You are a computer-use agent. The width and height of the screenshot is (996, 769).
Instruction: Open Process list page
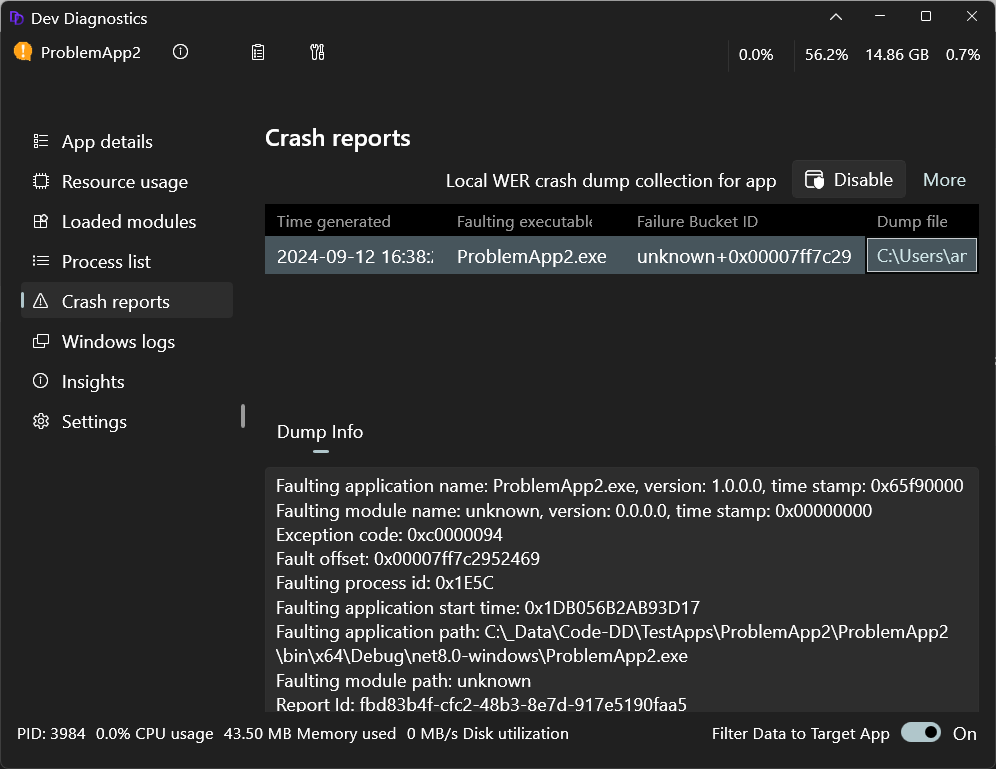tap(127, 261)
